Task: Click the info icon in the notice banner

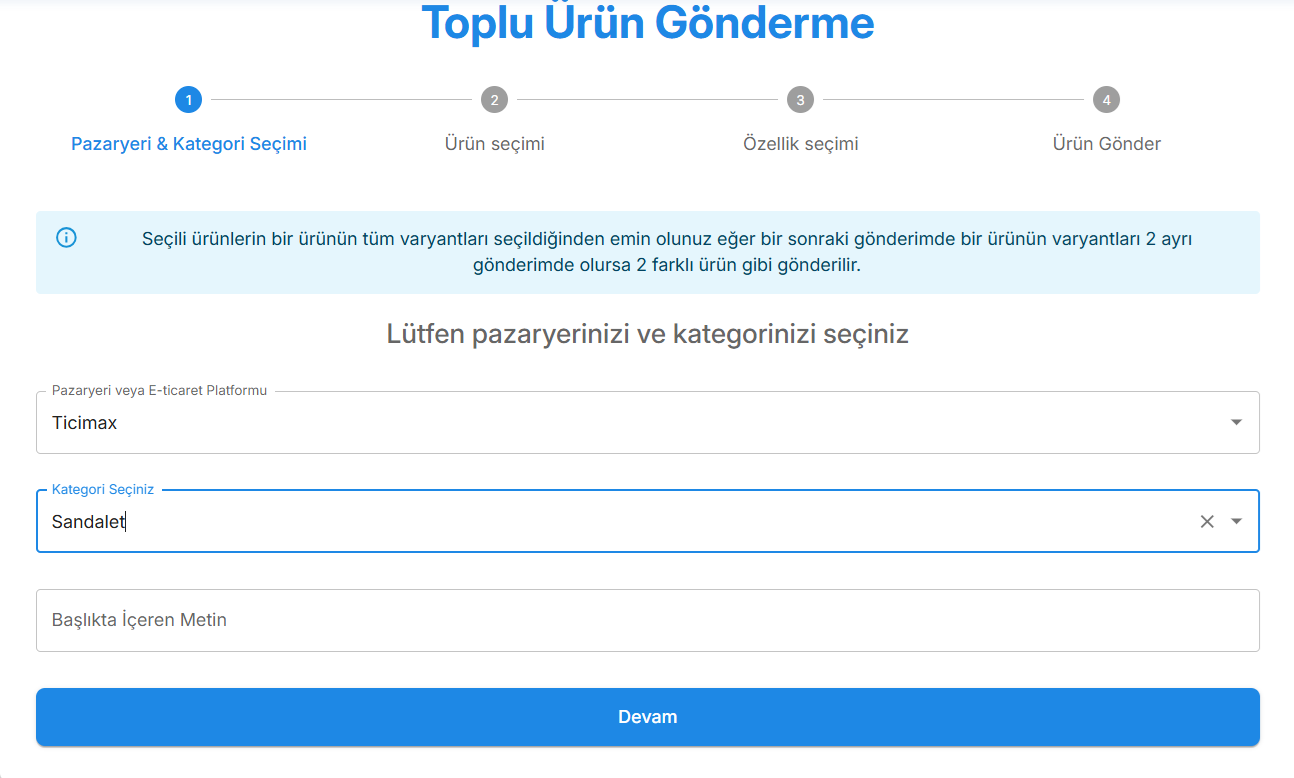Action: [65, 237]
